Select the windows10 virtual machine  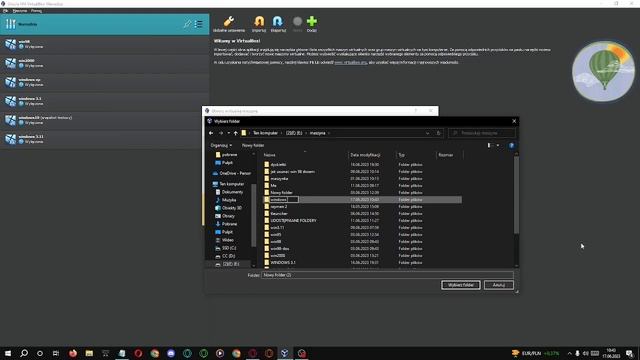click(104, 120)
